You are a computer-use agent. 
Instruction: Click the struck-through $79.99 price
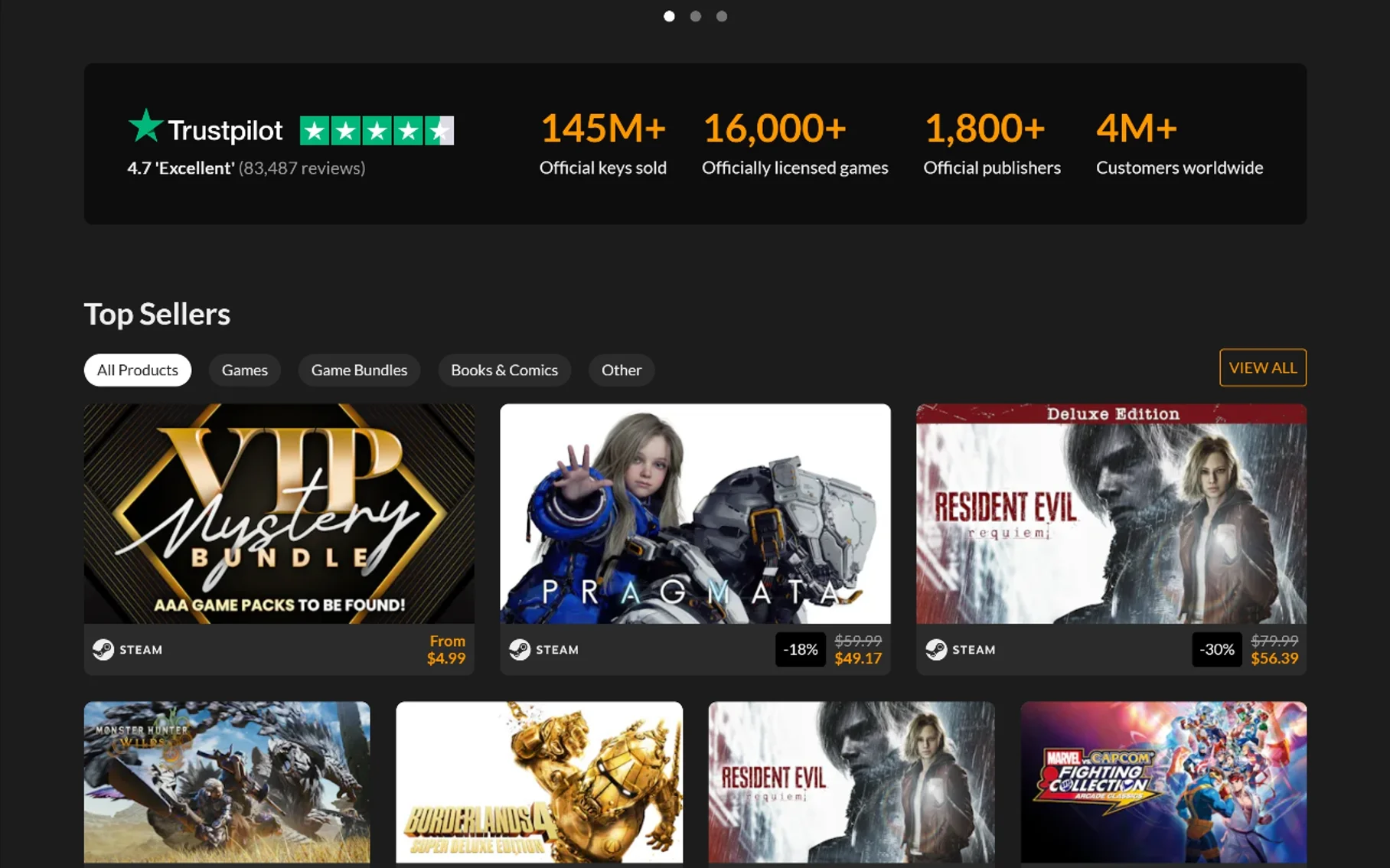1274,641
